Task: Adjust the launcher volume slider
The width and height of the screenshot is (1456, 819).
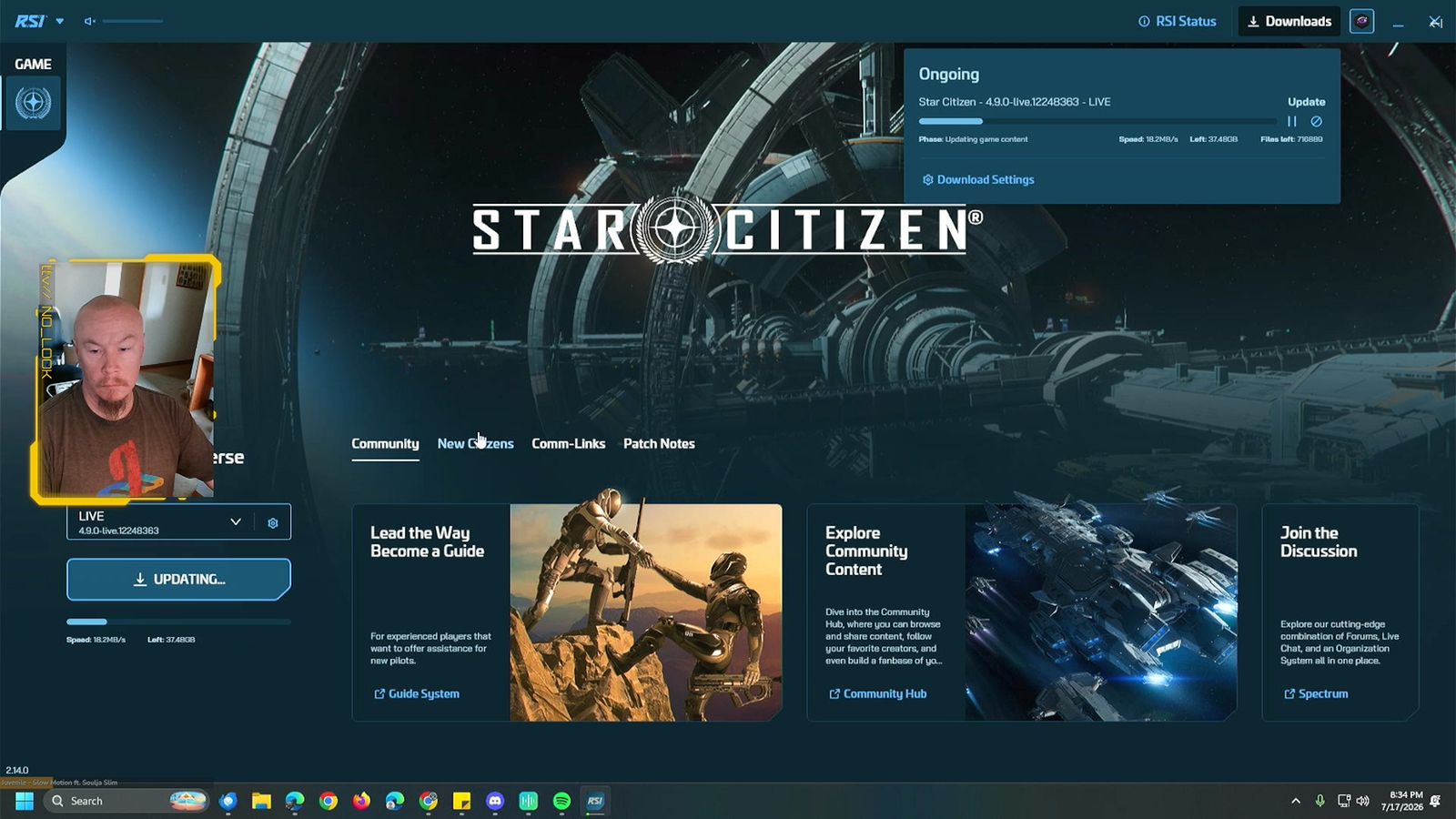Action: coord(133,21)
